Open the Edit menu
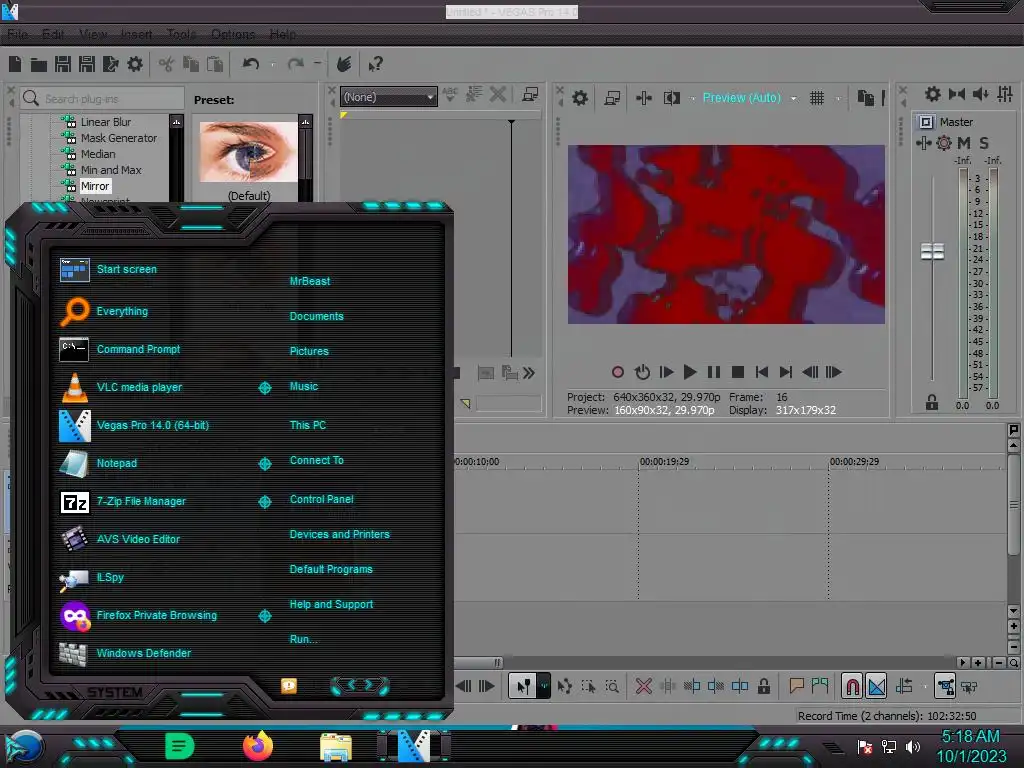This screenshot has width=1024, height=768. [53, 34]
